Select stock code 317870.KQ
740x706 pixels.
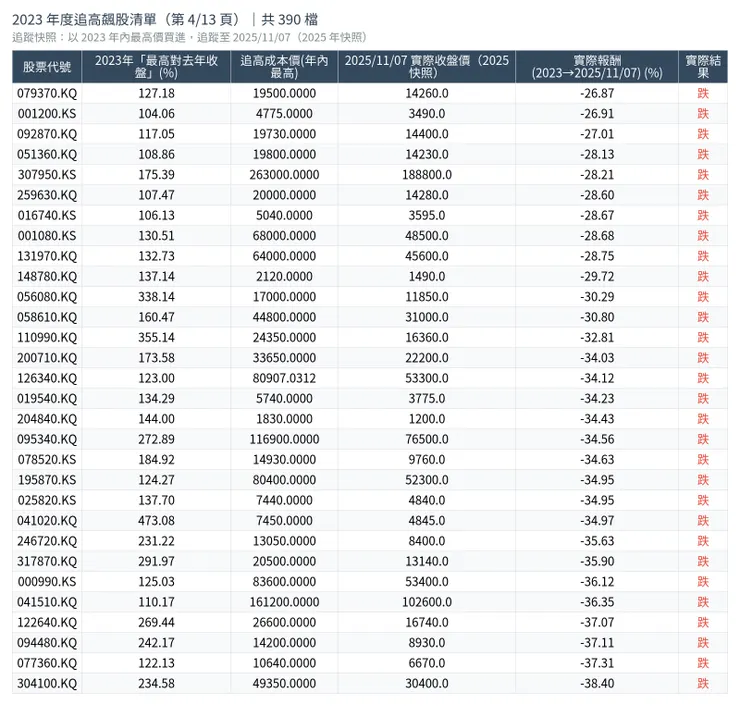point(47,561)
